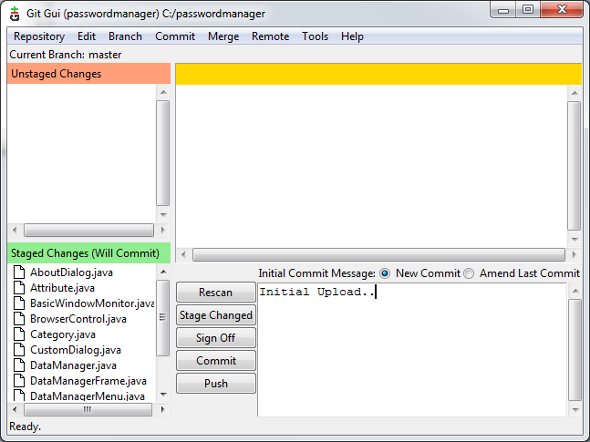Select Category.java in staged list

coord(63,334)
